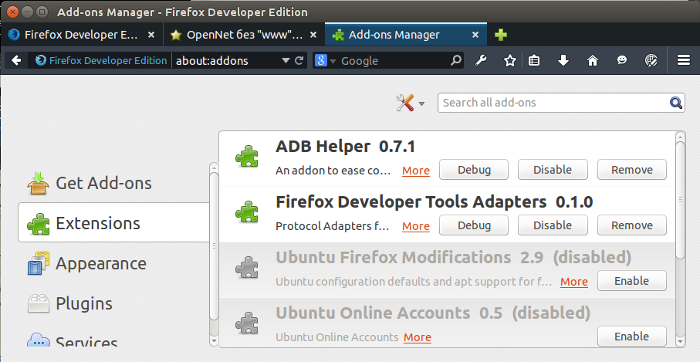Debug Firefox Developer Tools Adapters

[474, 225]
